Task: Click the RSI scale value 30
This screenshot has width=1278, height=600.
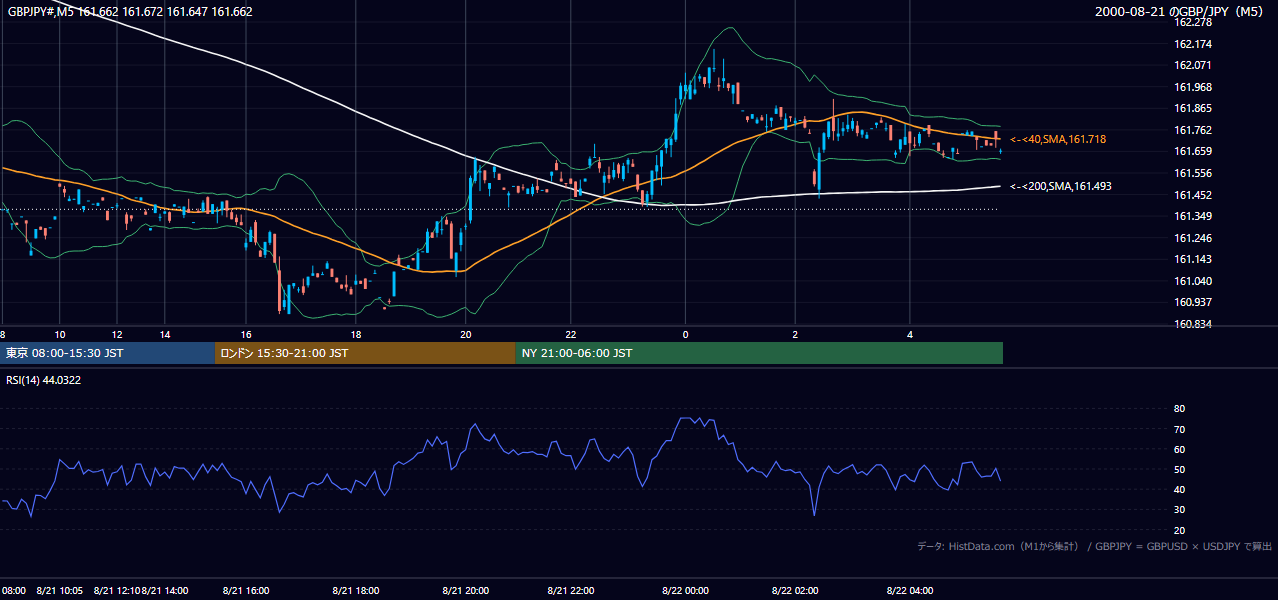Action: coord(1179,509)
